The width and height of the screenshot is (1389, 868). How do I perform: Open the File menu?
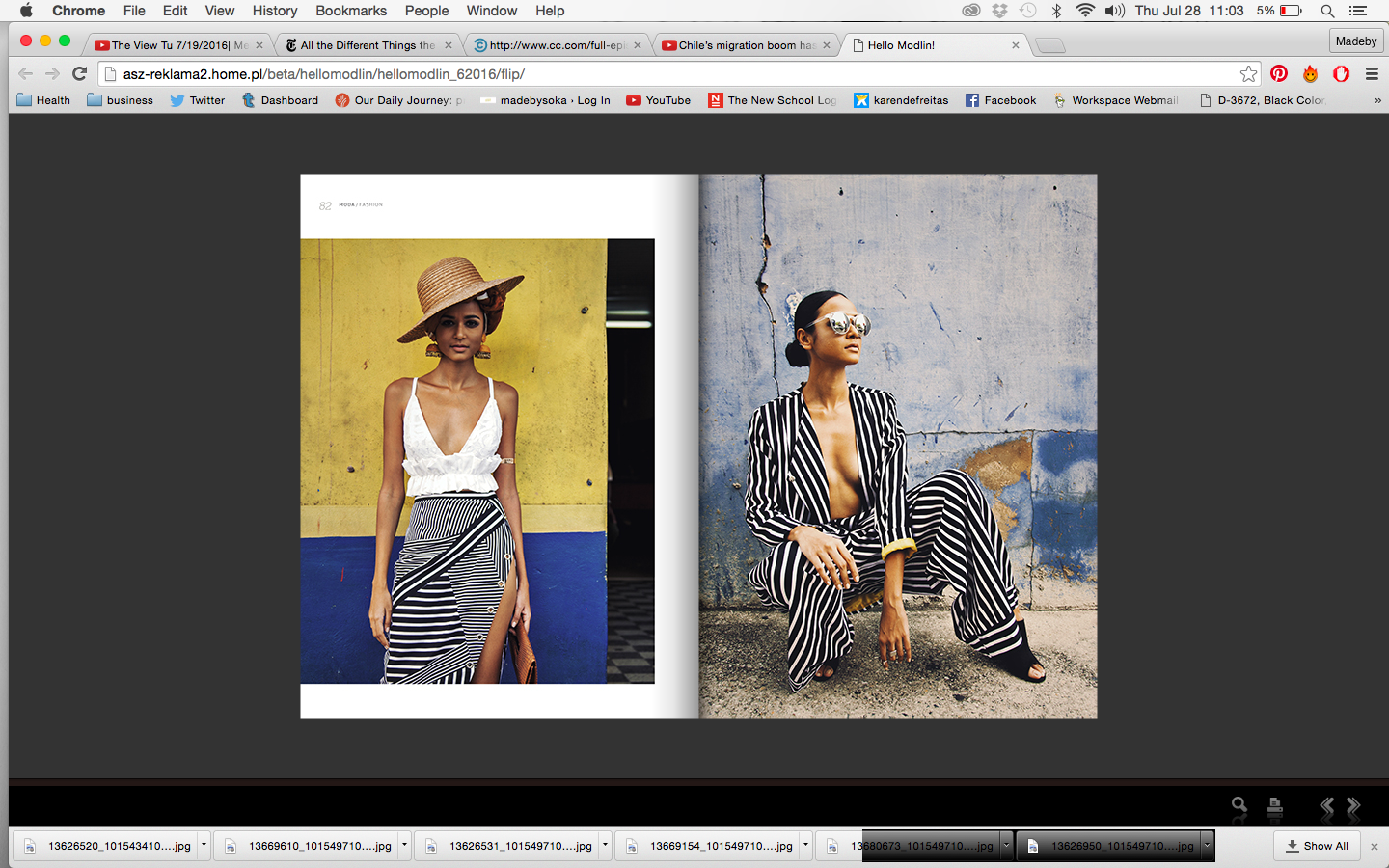[134, 11]
